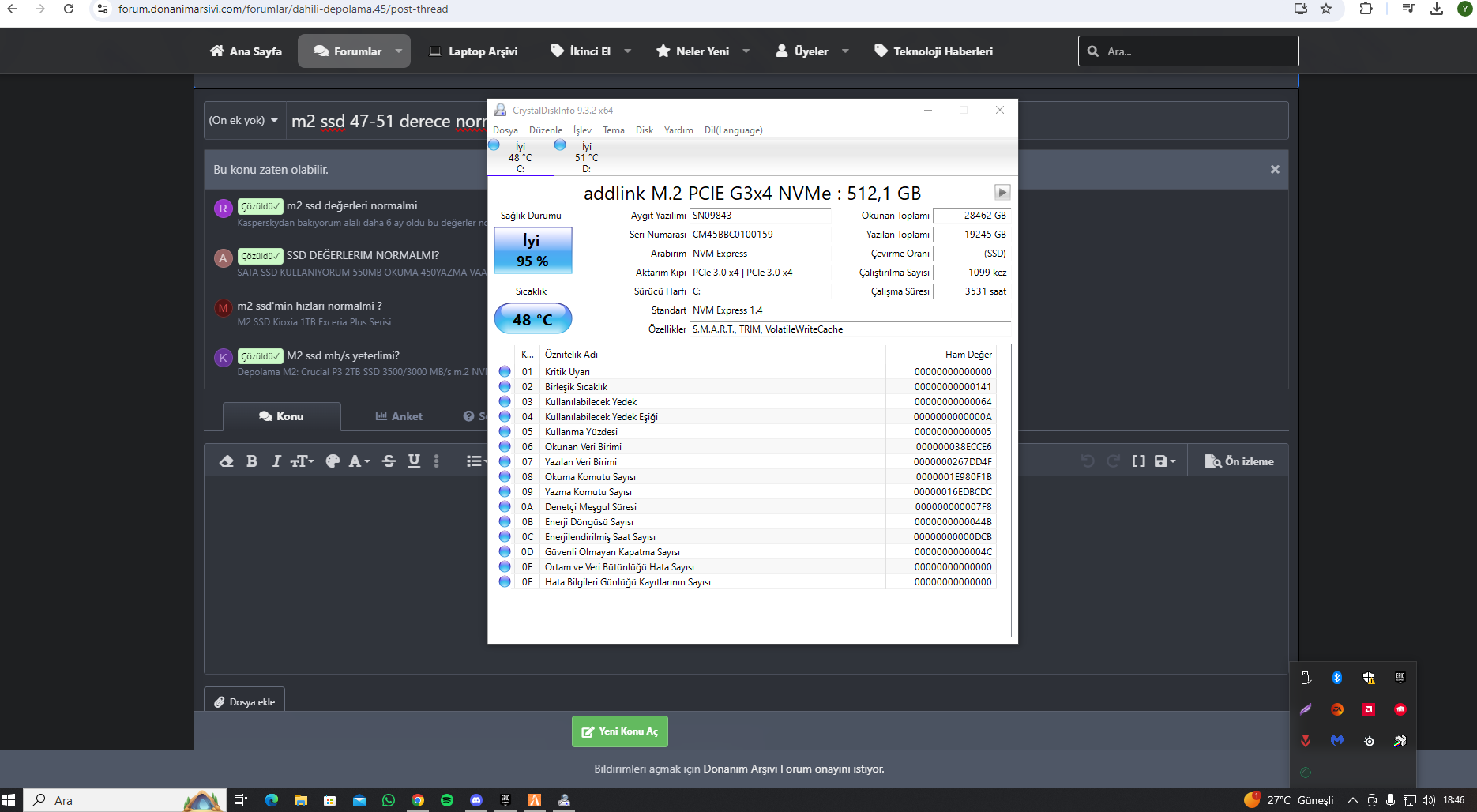Toggle strikethrough formatting in the editor
The image size is (1477, 812).
point(389,461)
